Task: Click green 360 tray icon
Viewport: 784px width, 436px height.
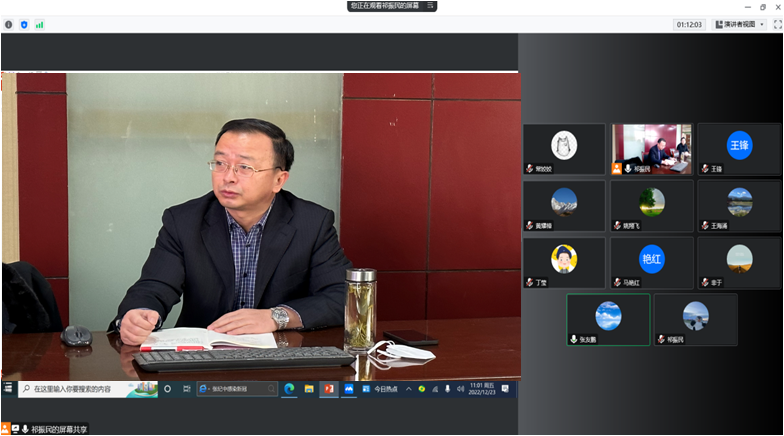Action: (422, 388)
